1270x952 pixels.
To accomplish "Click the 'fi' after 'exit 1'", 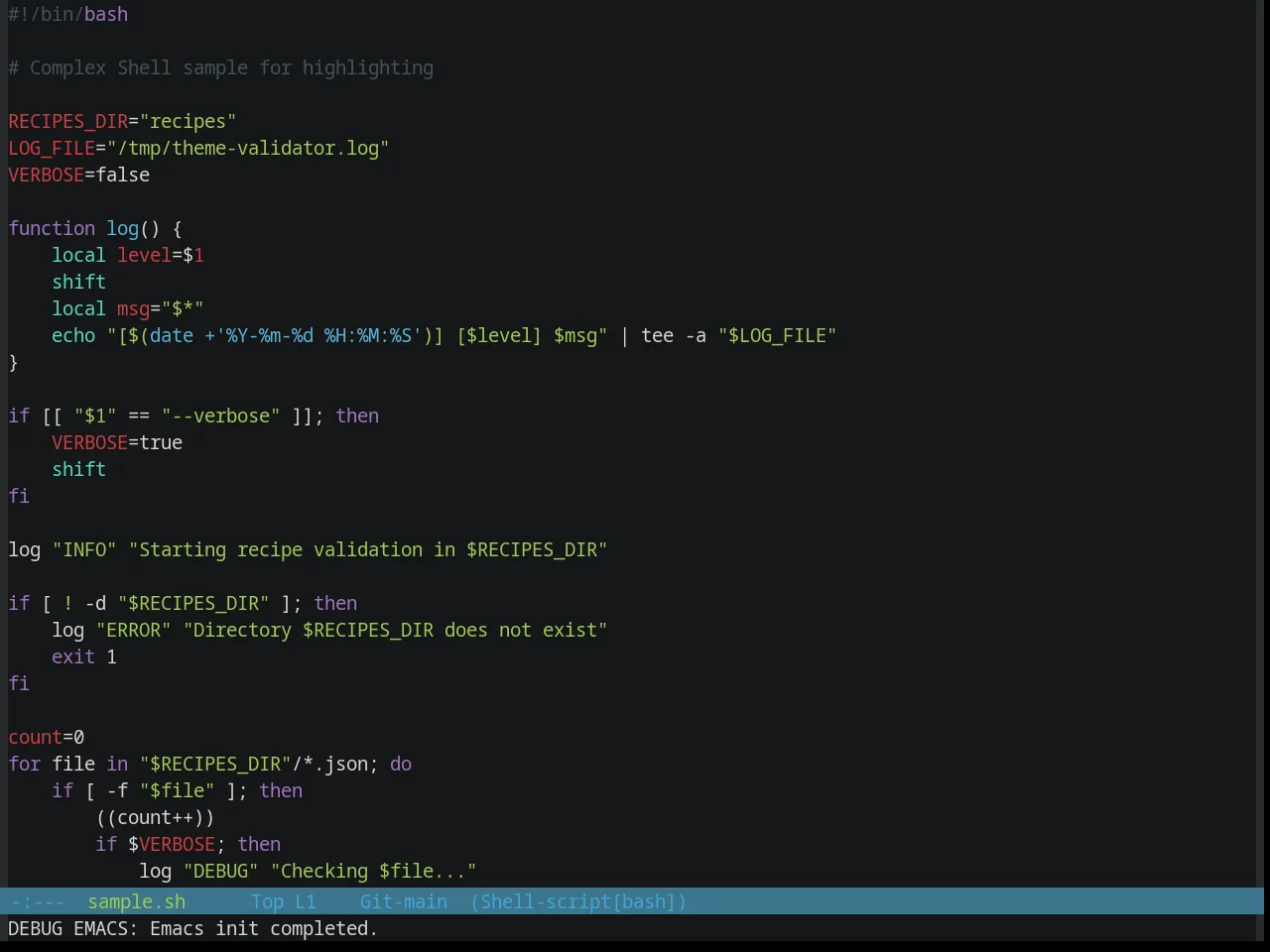I will click(19, 683).
